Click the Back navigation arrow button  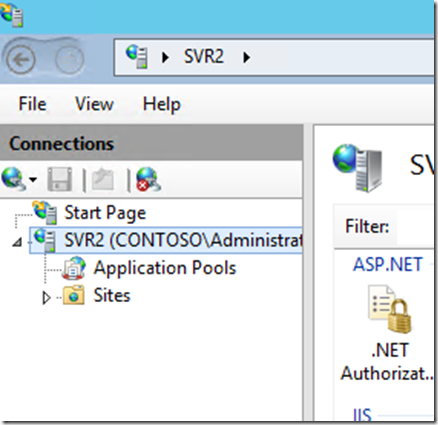(21, 60)
